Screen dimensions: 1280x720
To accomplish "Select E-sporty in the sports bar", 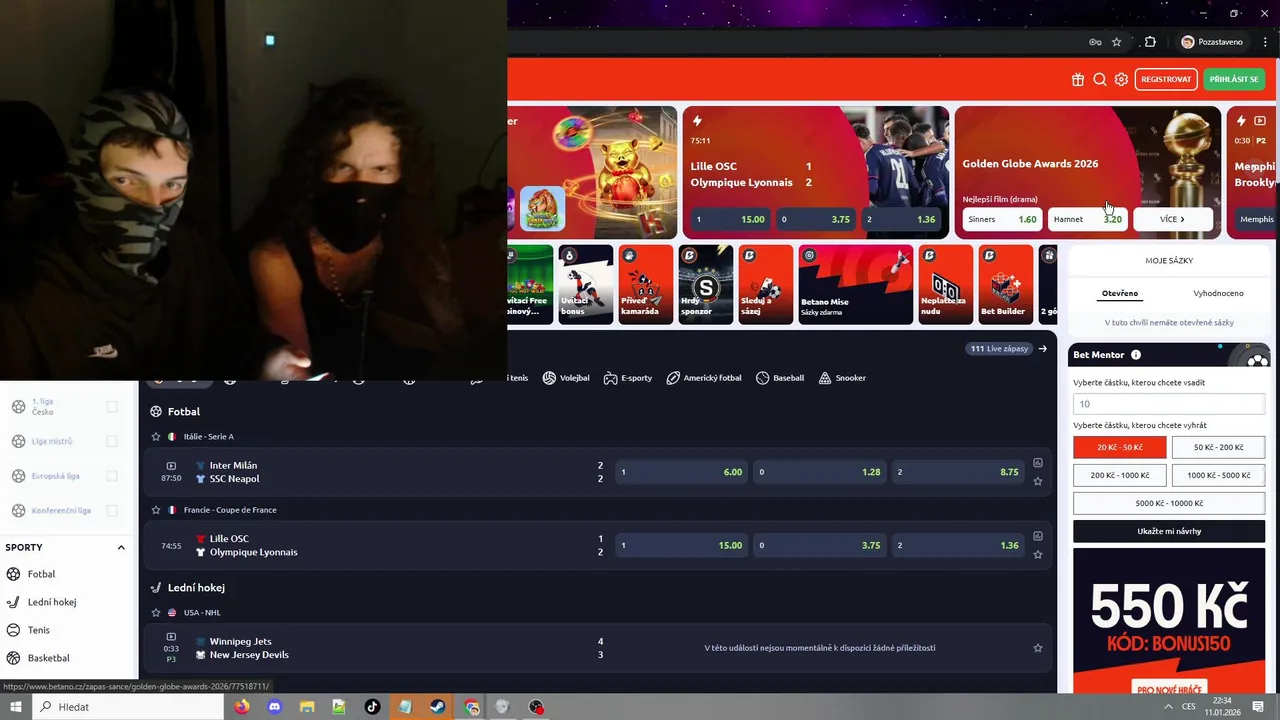I will pyautogui.click(x=628, y=378).
